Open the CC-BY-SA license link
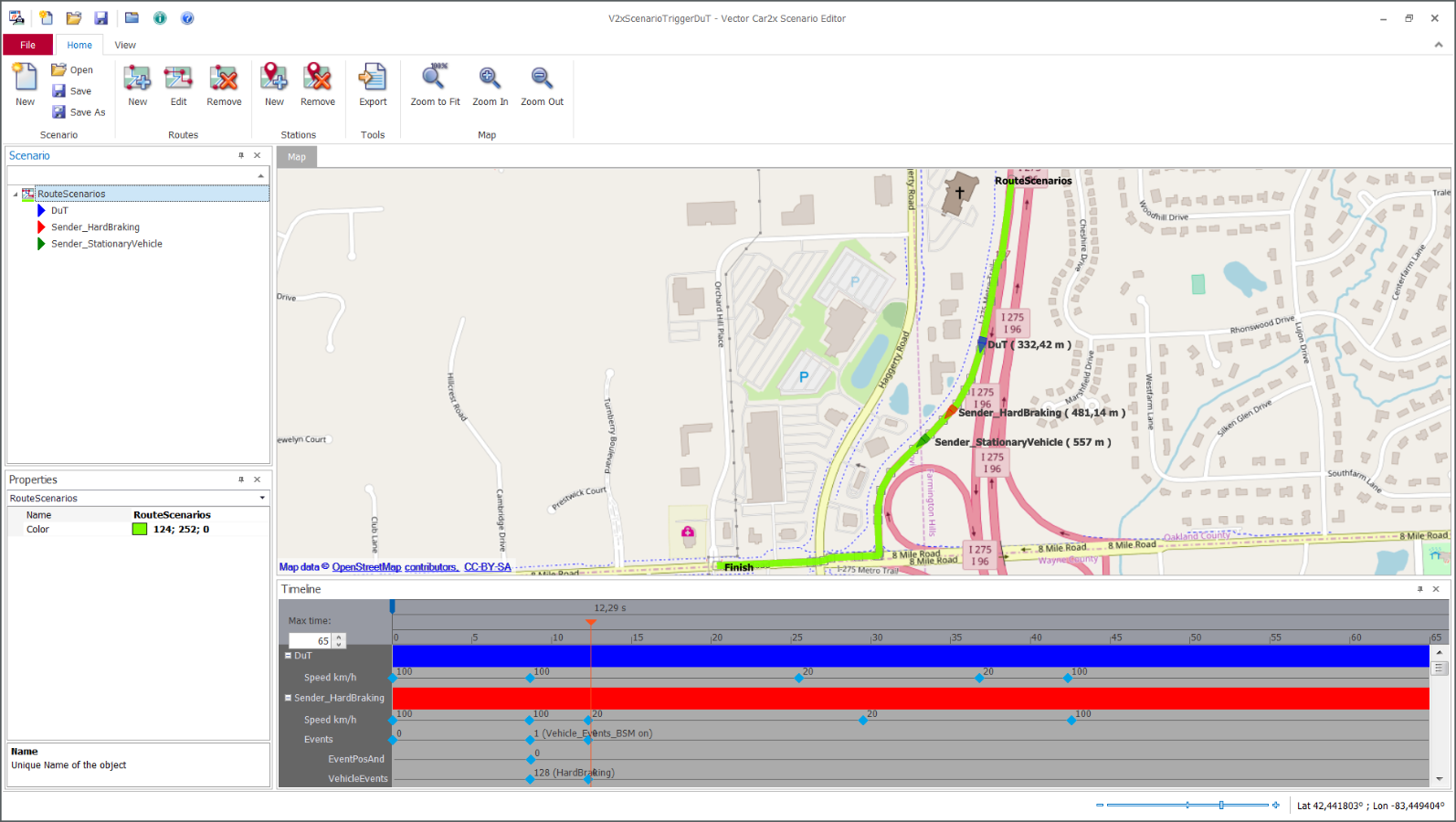Viewport: 1456px width, 822px height. (488, 567)
